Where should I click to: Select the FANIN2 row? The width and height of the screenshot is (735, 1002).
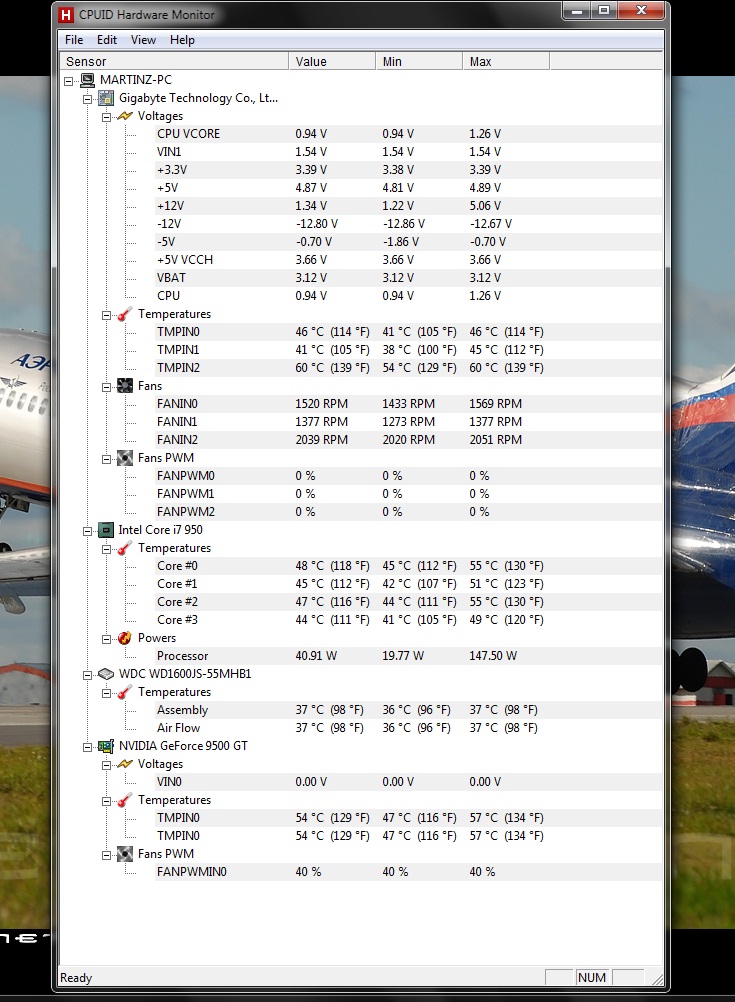tap(408, 440)
